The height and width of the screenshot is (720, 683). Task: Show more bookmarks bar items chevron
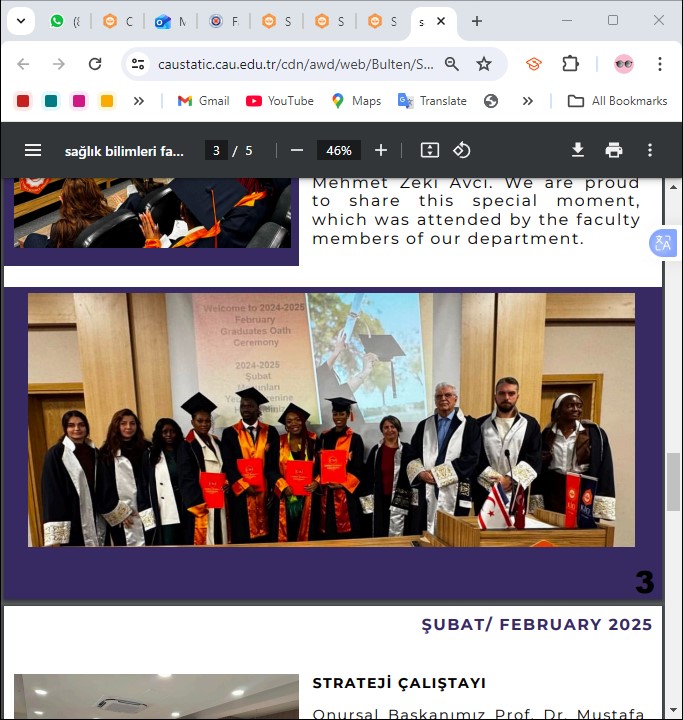[x=527, y=101]
